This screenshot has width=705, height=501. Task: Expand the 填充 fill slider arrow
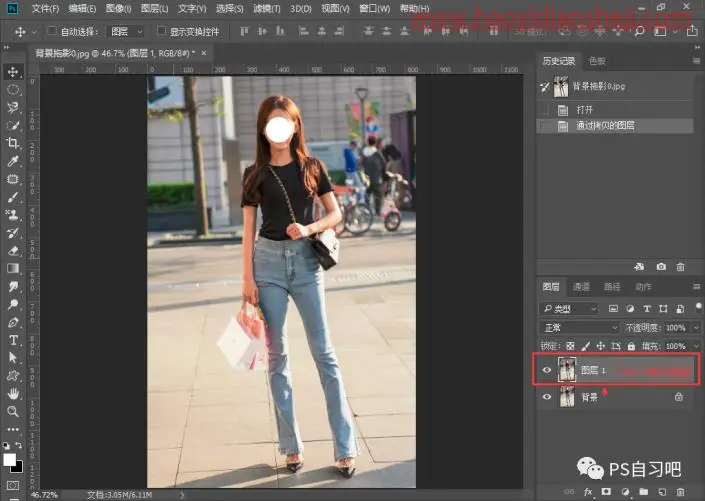point(696,346)
